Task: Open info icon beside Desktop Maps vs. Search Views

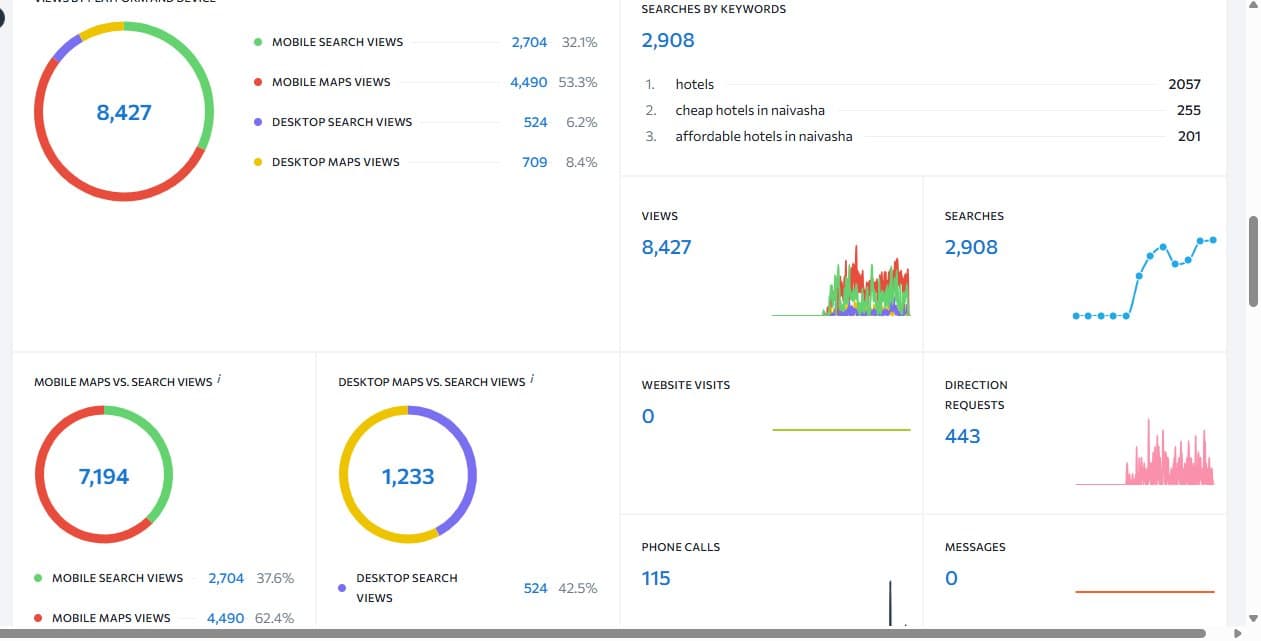Action: (533, 379)
